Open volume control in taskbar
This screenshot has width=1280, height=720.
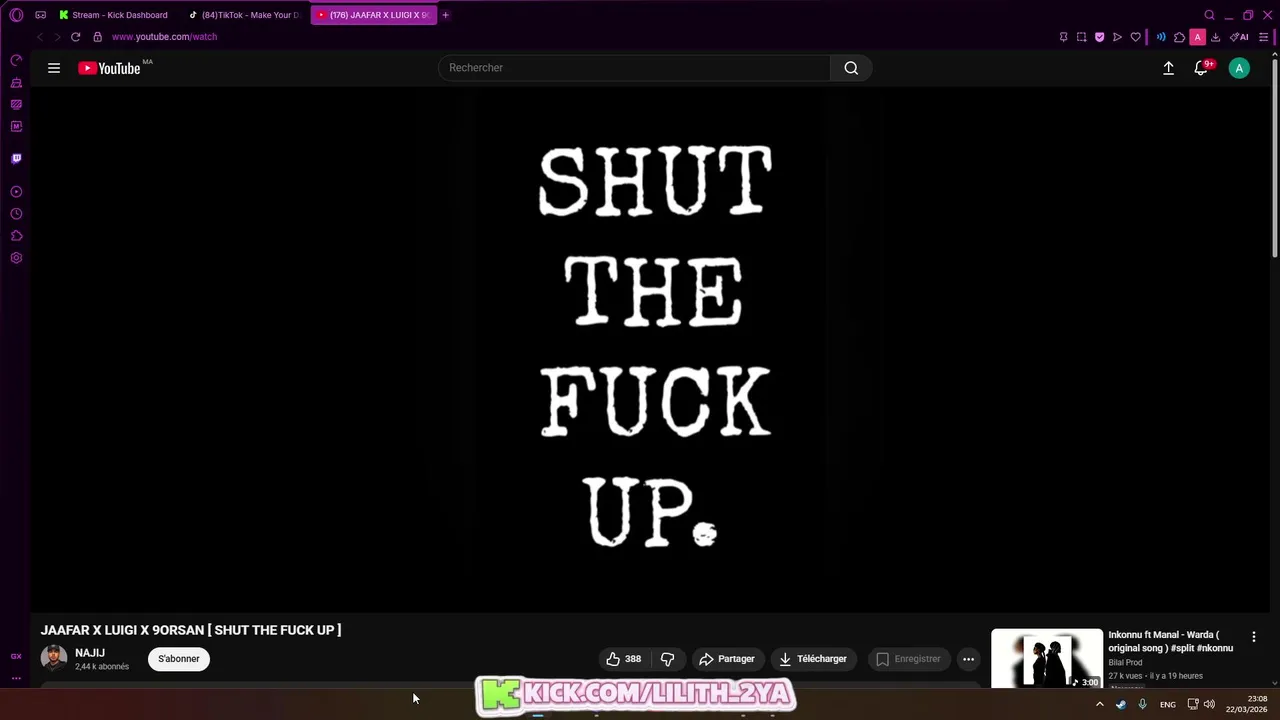1209,704
